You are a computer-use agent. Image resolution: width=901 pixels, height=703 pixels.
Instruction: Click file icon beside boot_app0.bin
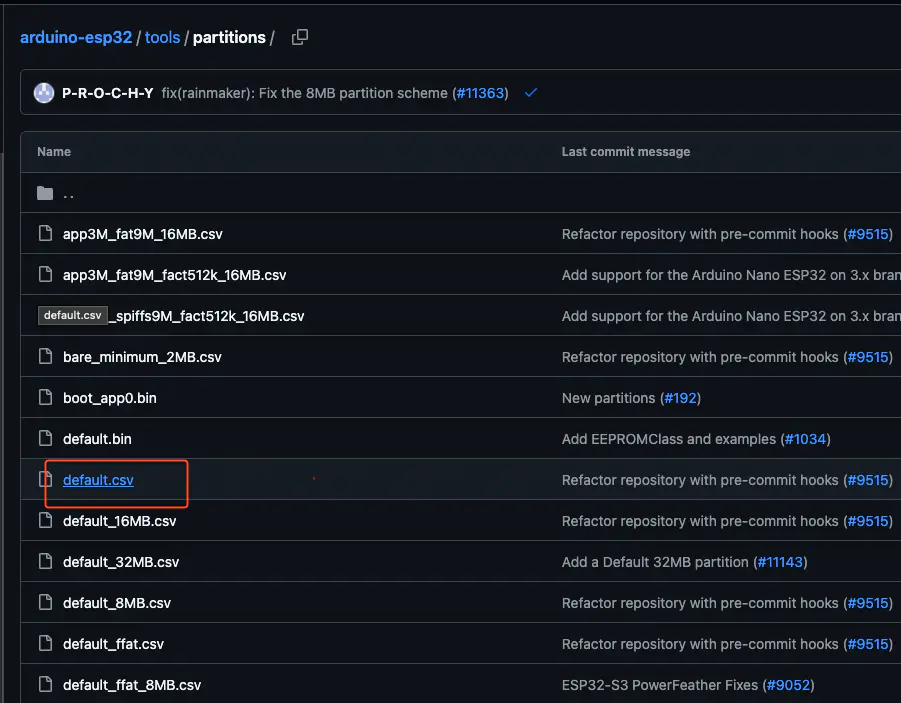point(44,398)
